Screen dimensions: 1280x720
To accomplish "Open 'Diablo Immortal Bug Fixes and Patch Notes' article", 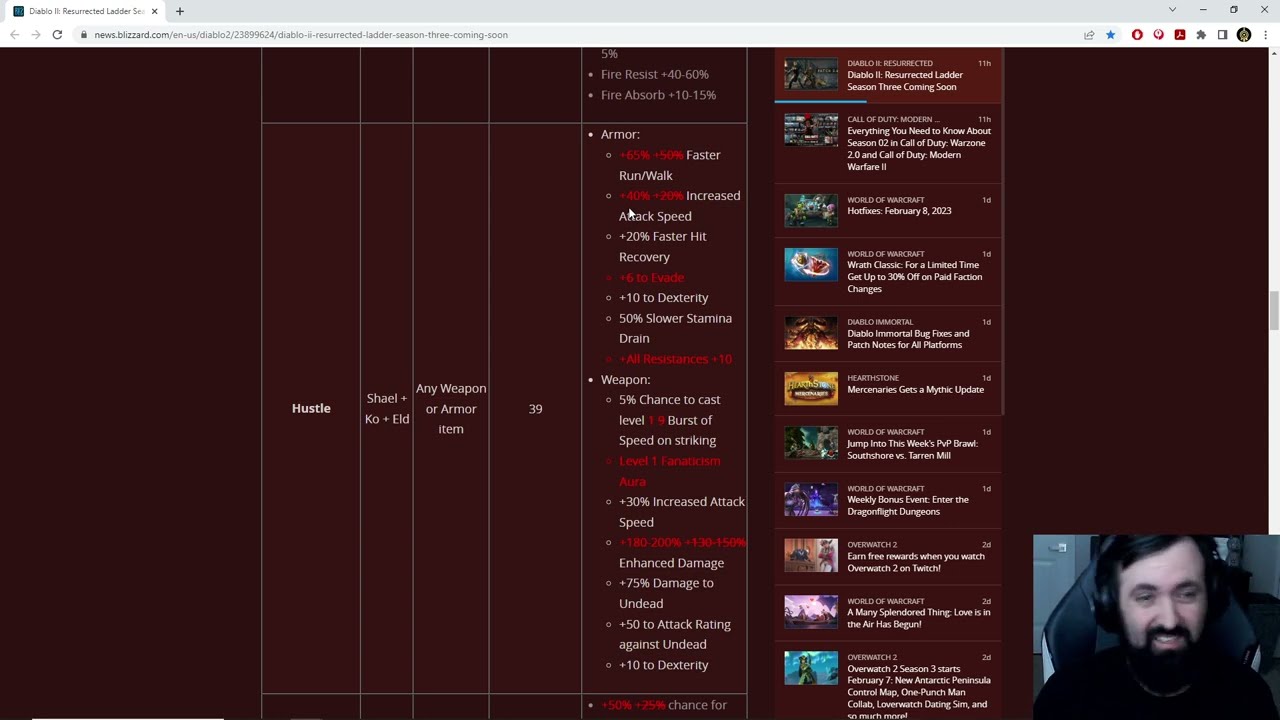I will pyautogui.click(x=908, y=339).
